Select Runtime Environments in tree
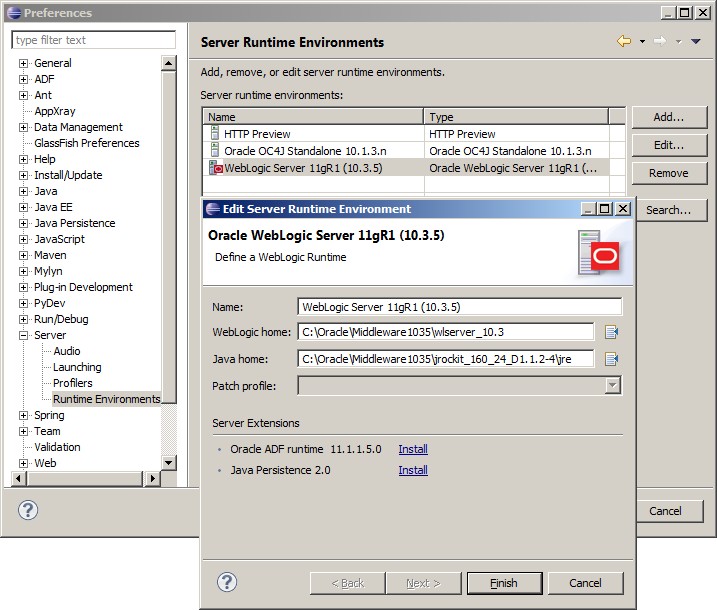 [106, 399]
